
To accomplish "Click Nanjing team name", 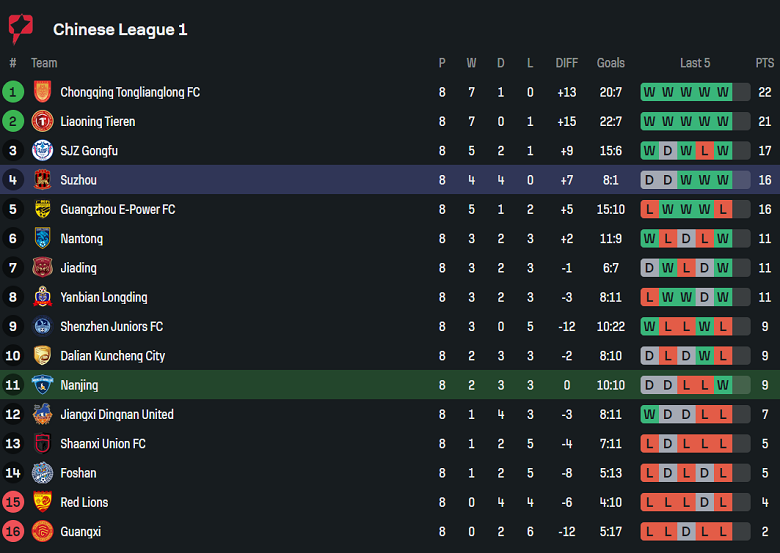I will tap(79, 385).
